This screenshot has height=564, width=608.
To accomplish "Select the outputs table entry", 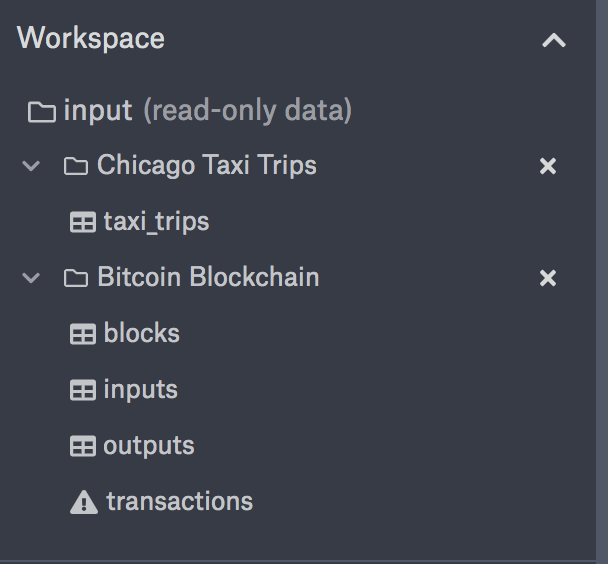I will point(148,446).
